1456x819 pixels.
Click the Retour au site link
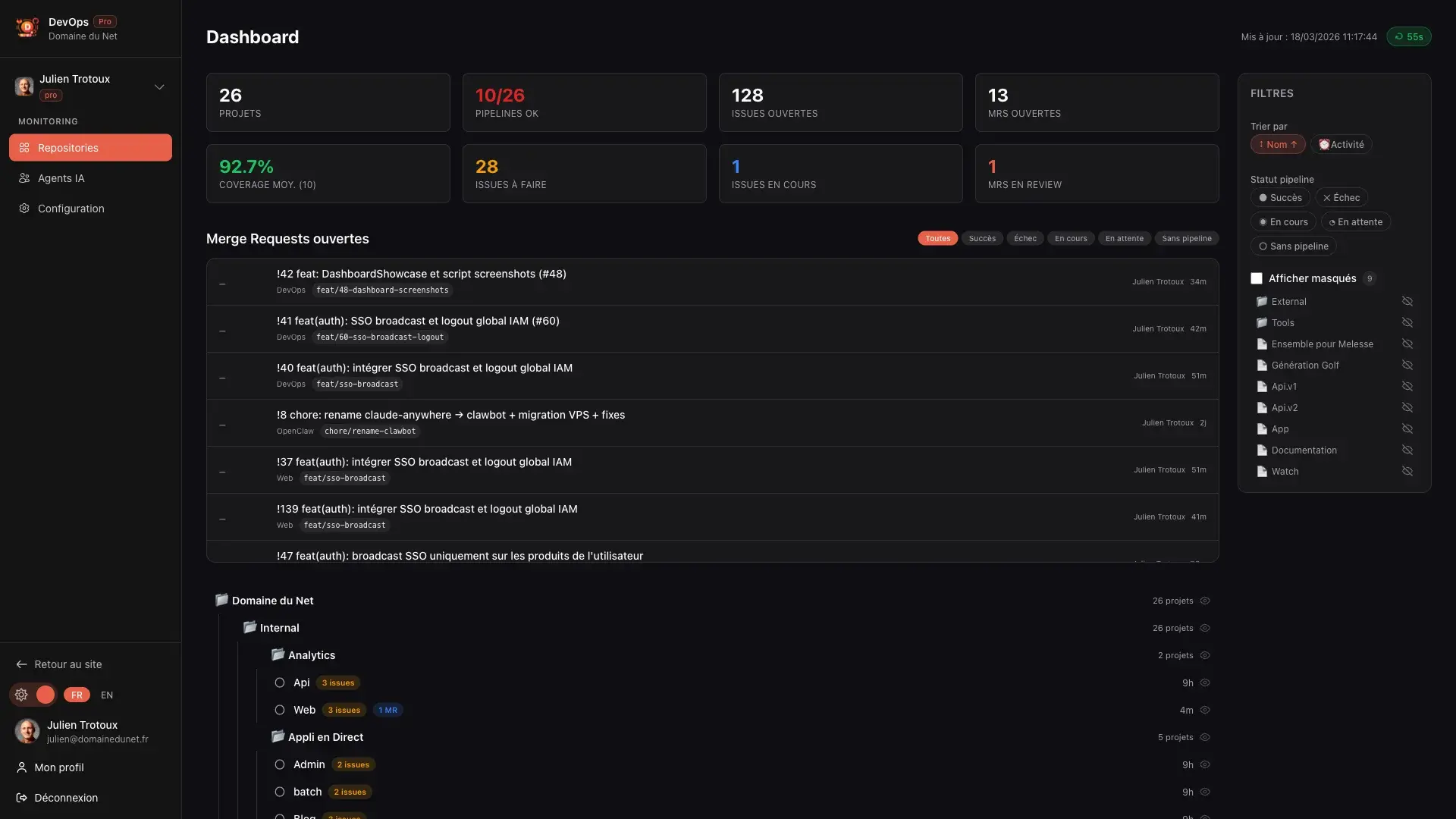pyautogui.click(x=67, y=664)
